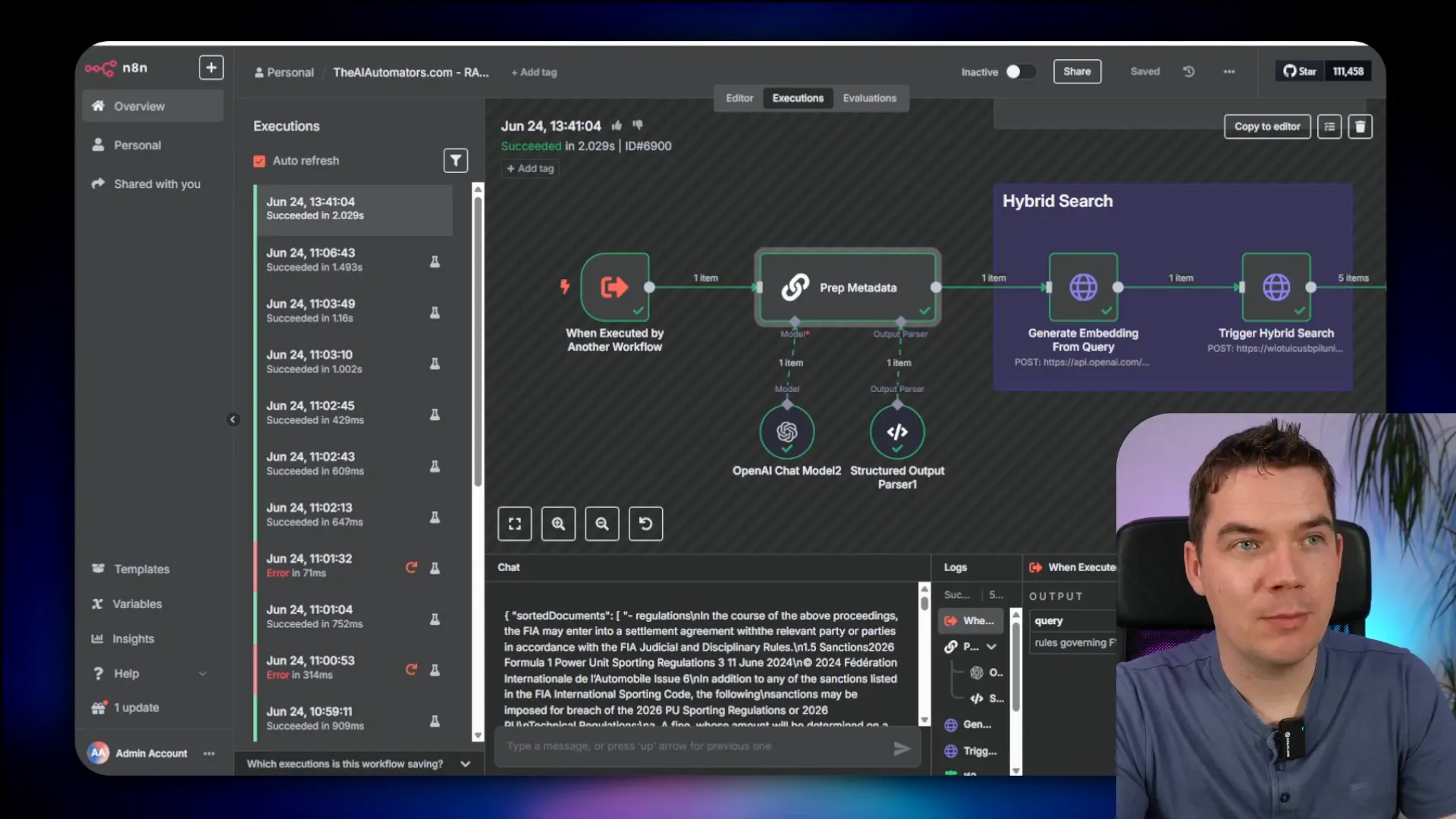Mark execution with thumbs down
1456x819 pixels.
638,125
